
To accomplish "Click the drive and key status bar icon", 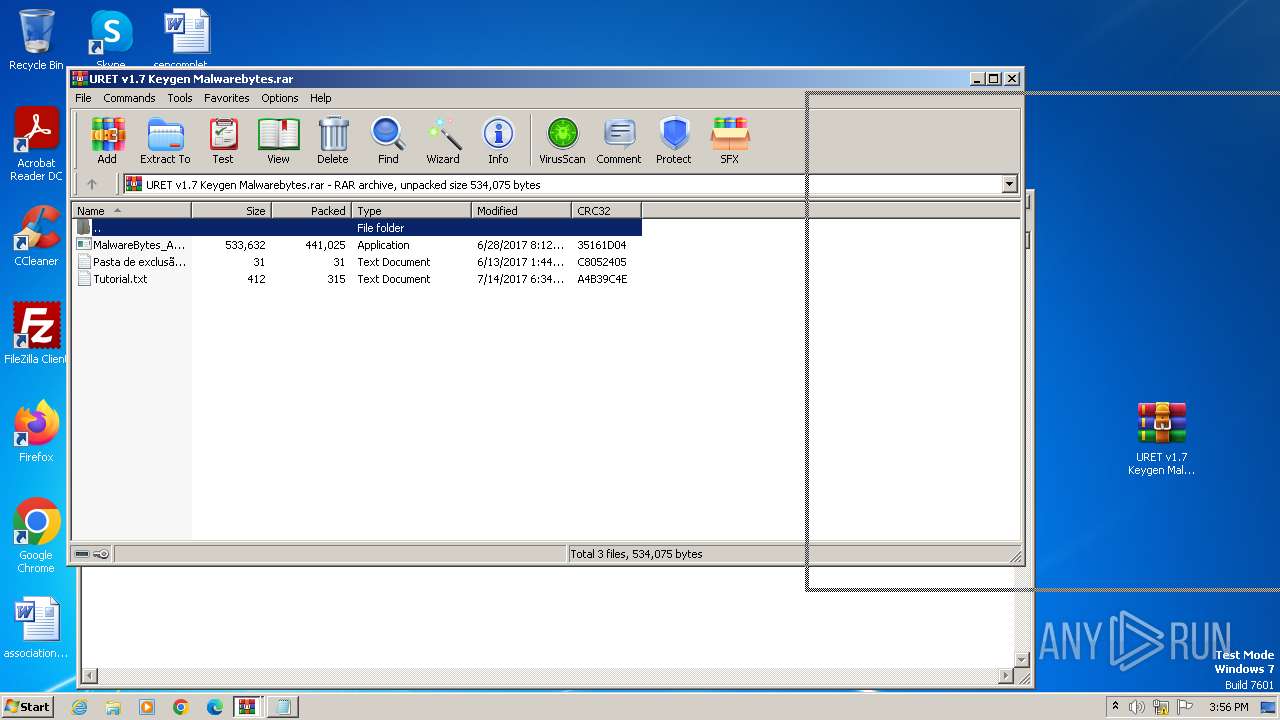I will (92, 554).
